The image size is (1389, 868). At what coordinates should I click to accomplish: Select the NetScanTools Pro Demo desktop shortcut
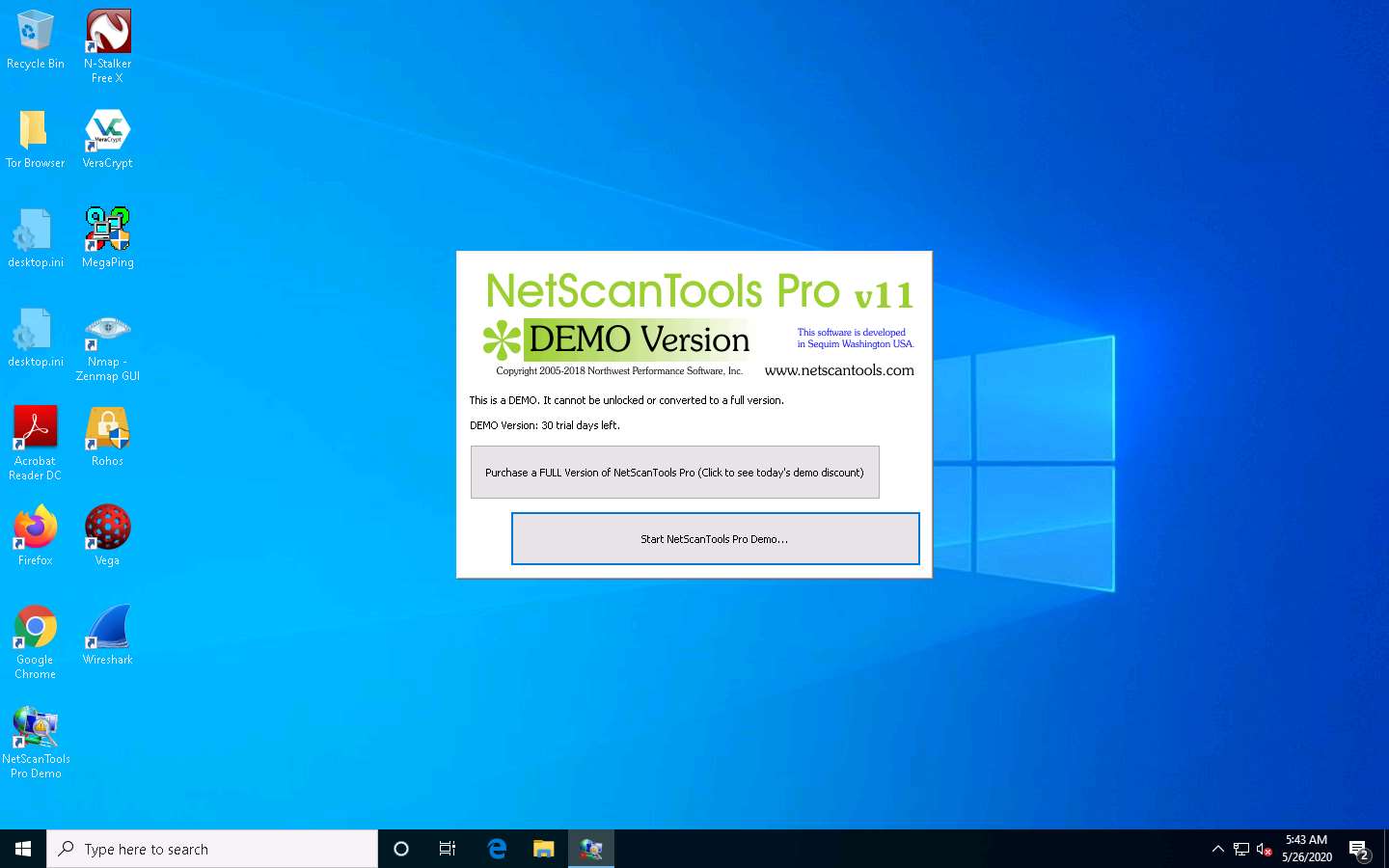tap(36, 742)
